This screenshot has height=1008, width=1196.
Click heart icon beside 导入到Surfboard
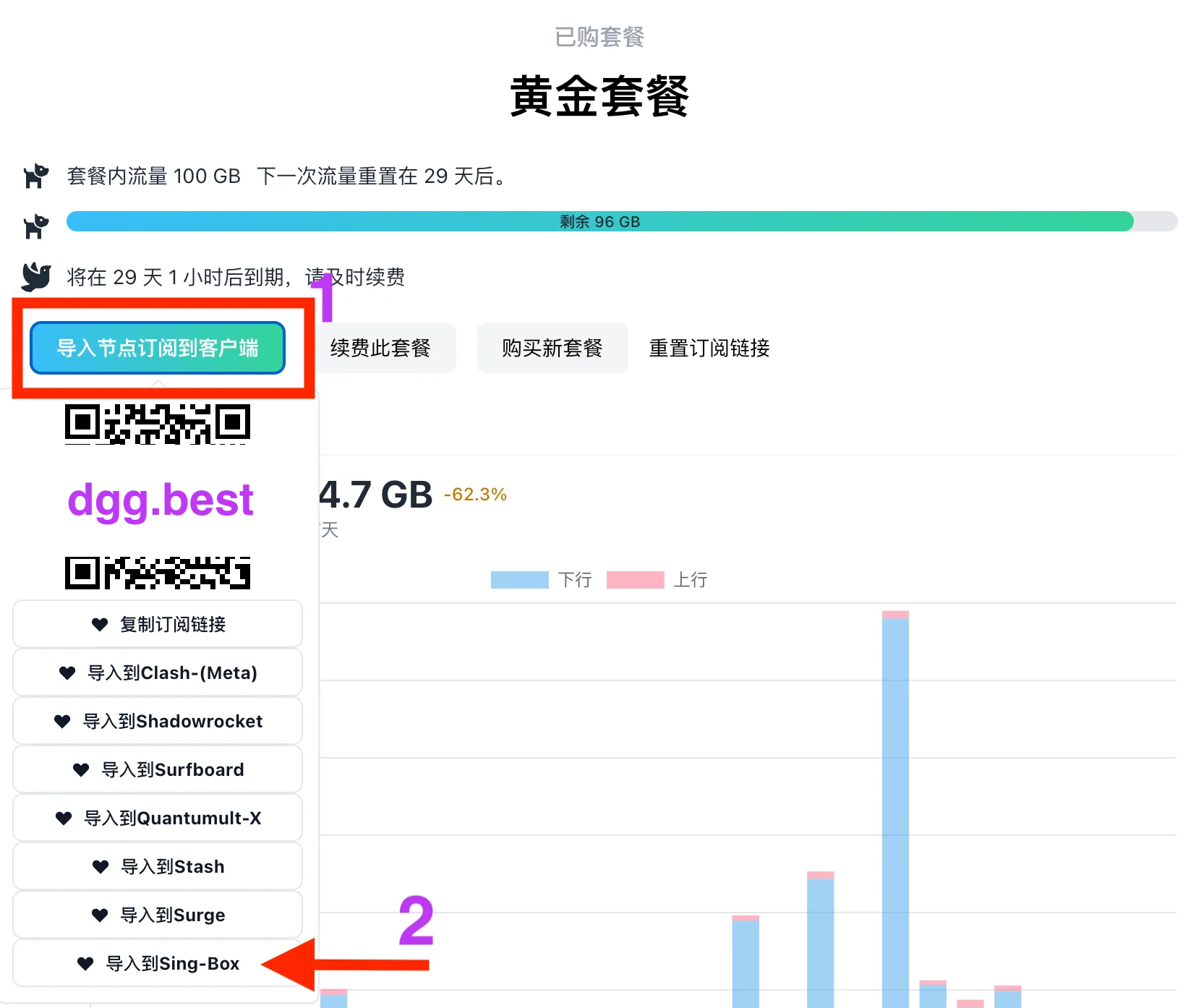(x=81, y=769)
